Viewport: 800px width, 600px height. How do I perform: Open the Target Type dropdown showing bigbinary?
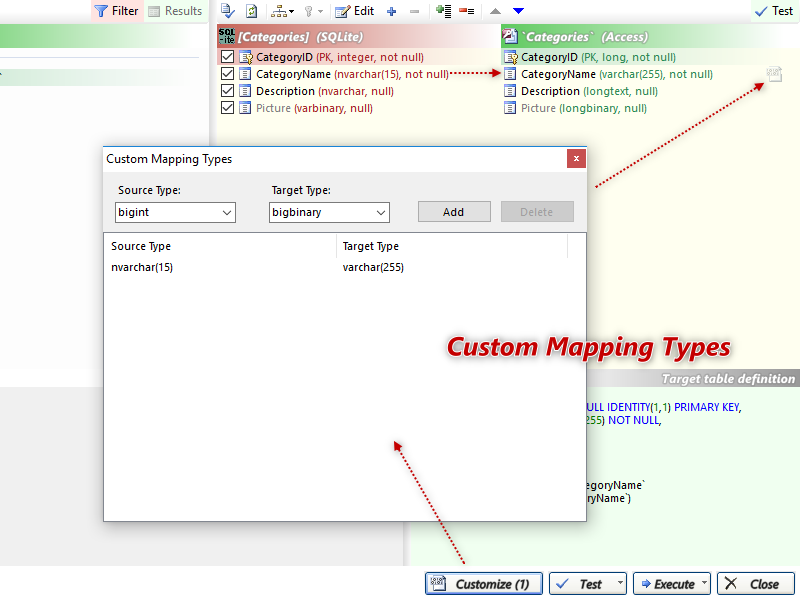point(330,212)
